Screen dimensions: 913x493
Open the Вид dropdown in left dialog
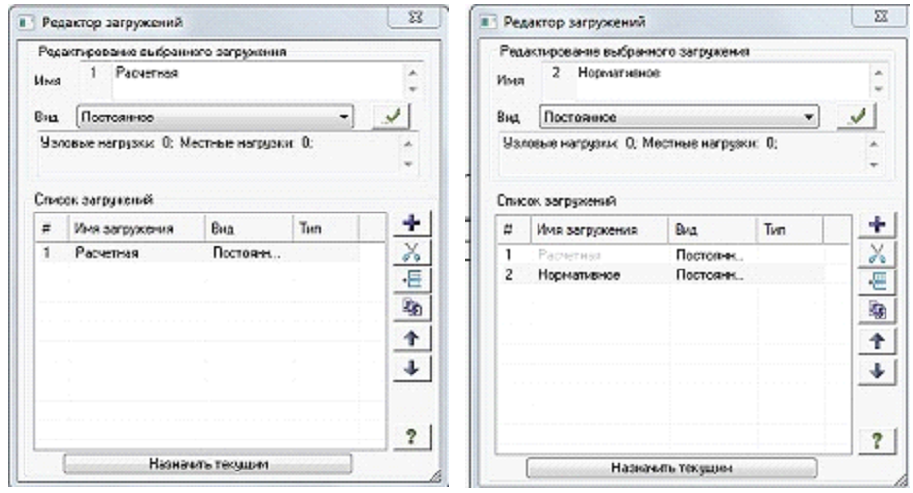(215, 117)
